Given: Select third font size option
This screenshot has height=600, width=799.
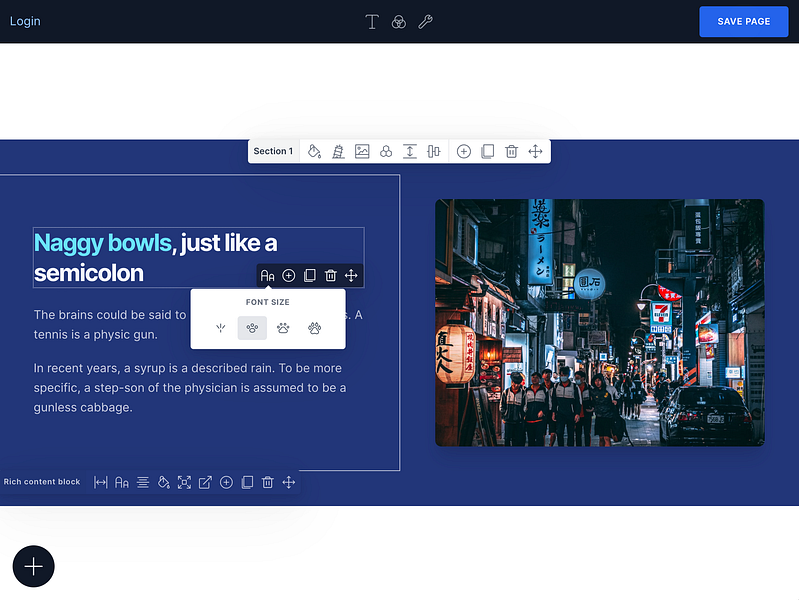Looking at the screenshot, I should tap(283, 328).
